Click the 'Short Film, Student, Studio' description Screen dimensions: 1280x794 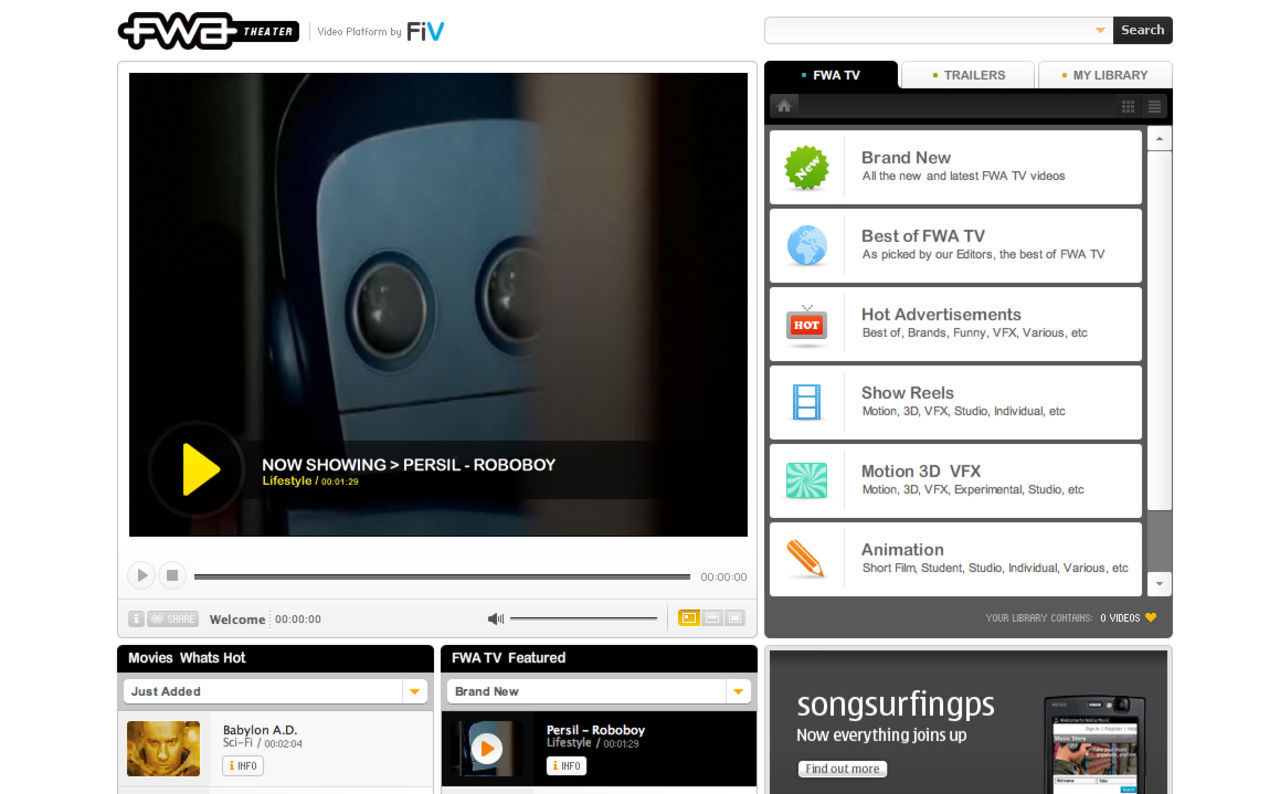click(x=995, y=568)
